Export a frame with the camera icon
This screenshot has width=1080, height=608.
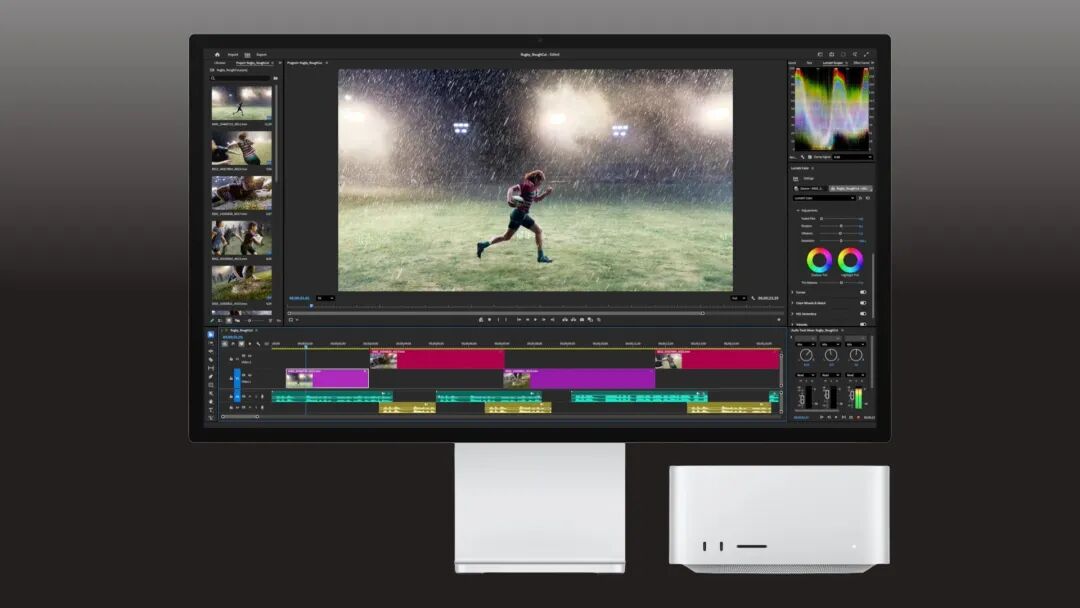pyautogui.click(x=582, y=319)
